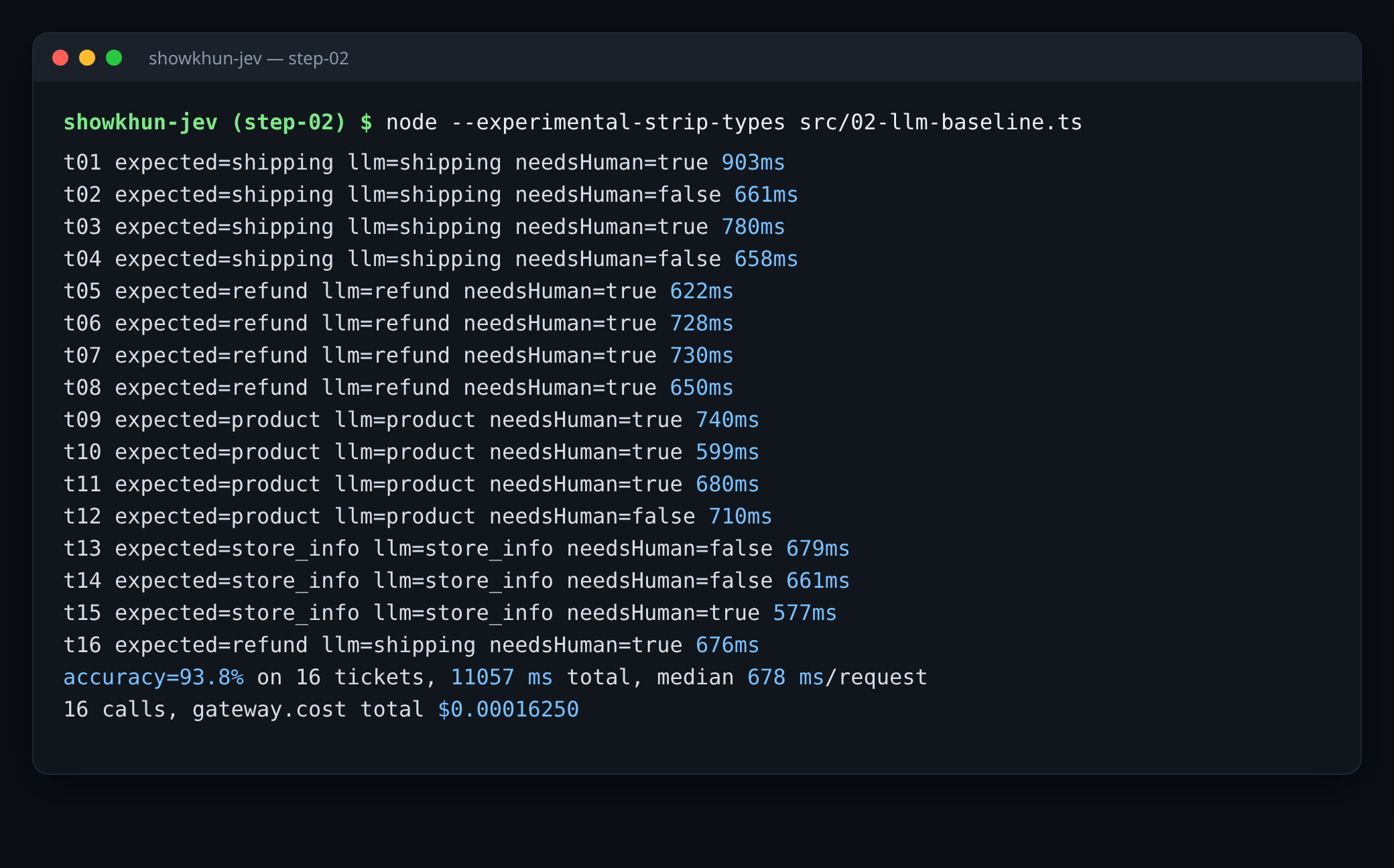Click the 661ms timing on row t14

[x=818, y=580]
